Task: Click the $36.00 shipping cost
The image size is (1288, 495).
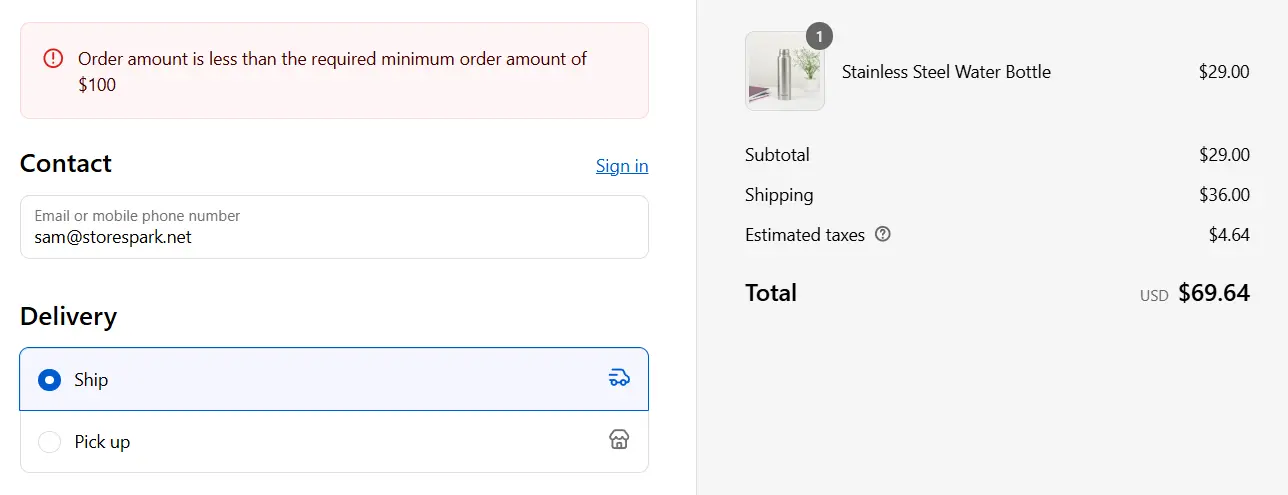Action: pos(1224,195)
